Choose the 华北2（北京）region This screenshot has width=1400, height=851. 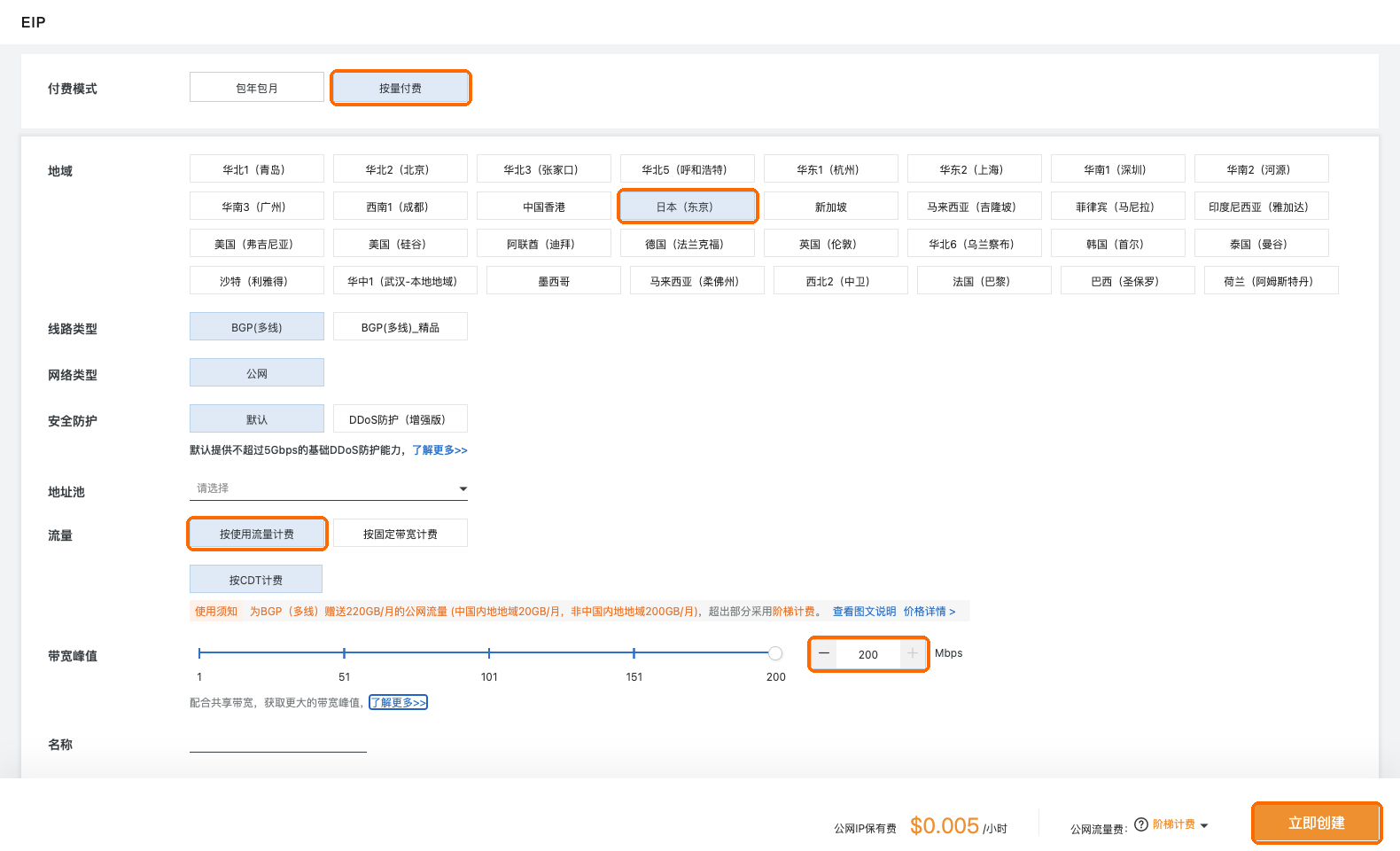pyautogui.click(x=401, y=169)
